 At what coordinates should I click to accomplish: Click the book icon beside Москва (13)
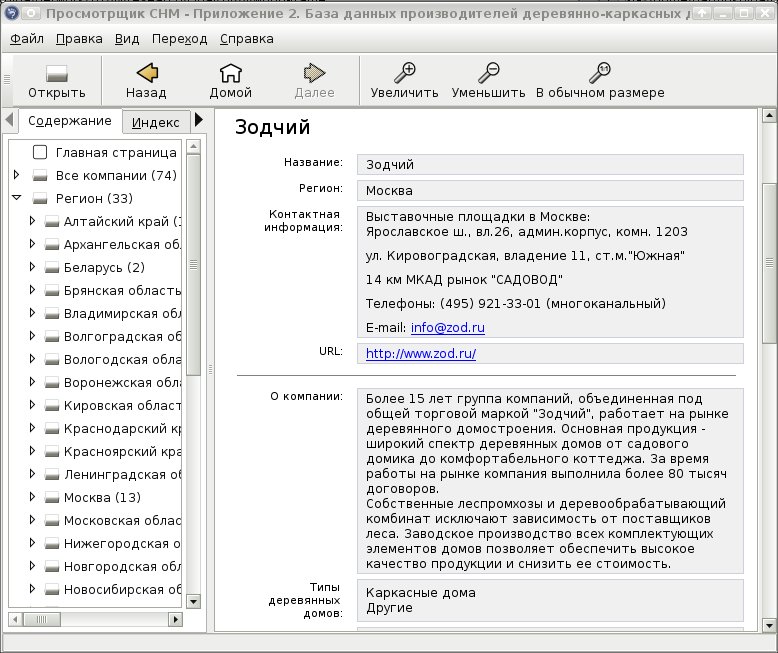point(52,497)
